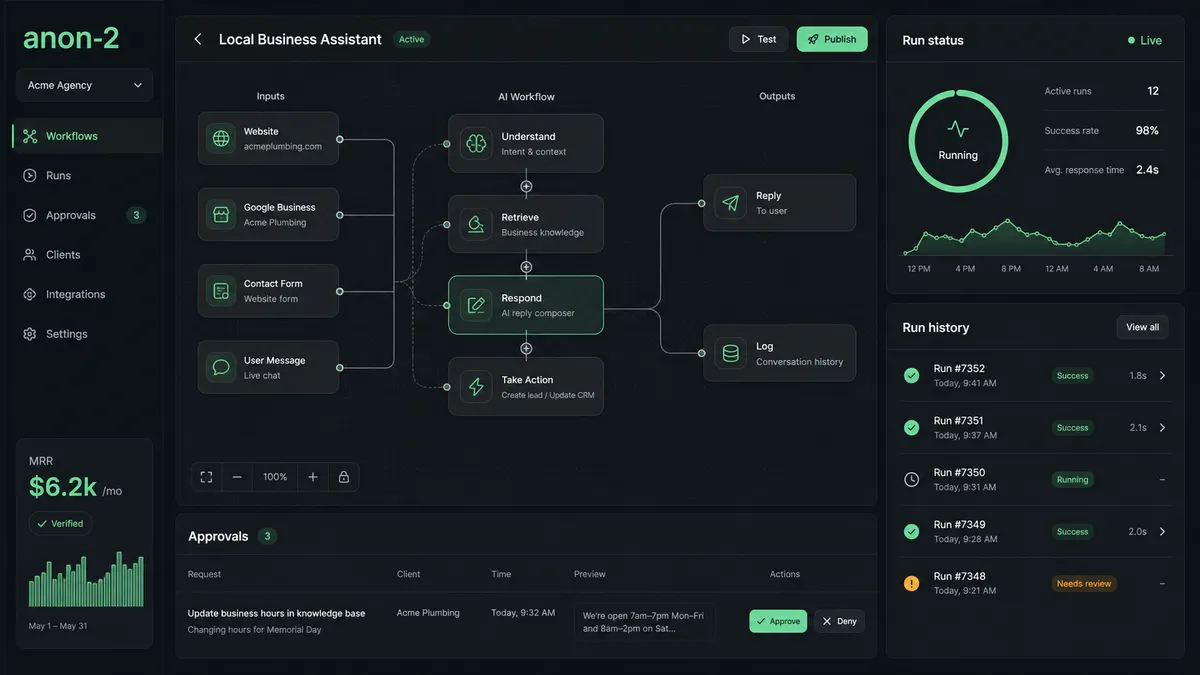Click the running pulse icon in status ring
The width and height of the screenshot is (1200, 675).
[x=958, y=129]
